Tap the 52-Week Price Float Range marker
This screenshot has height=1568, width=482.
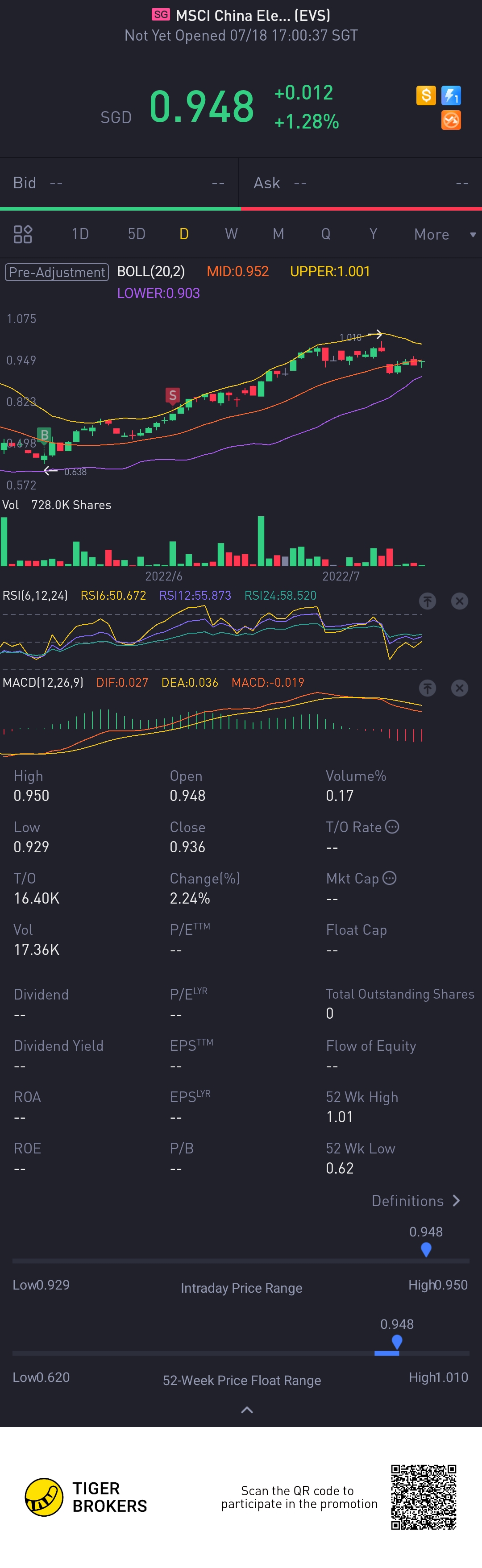(x=397, y=1342)
